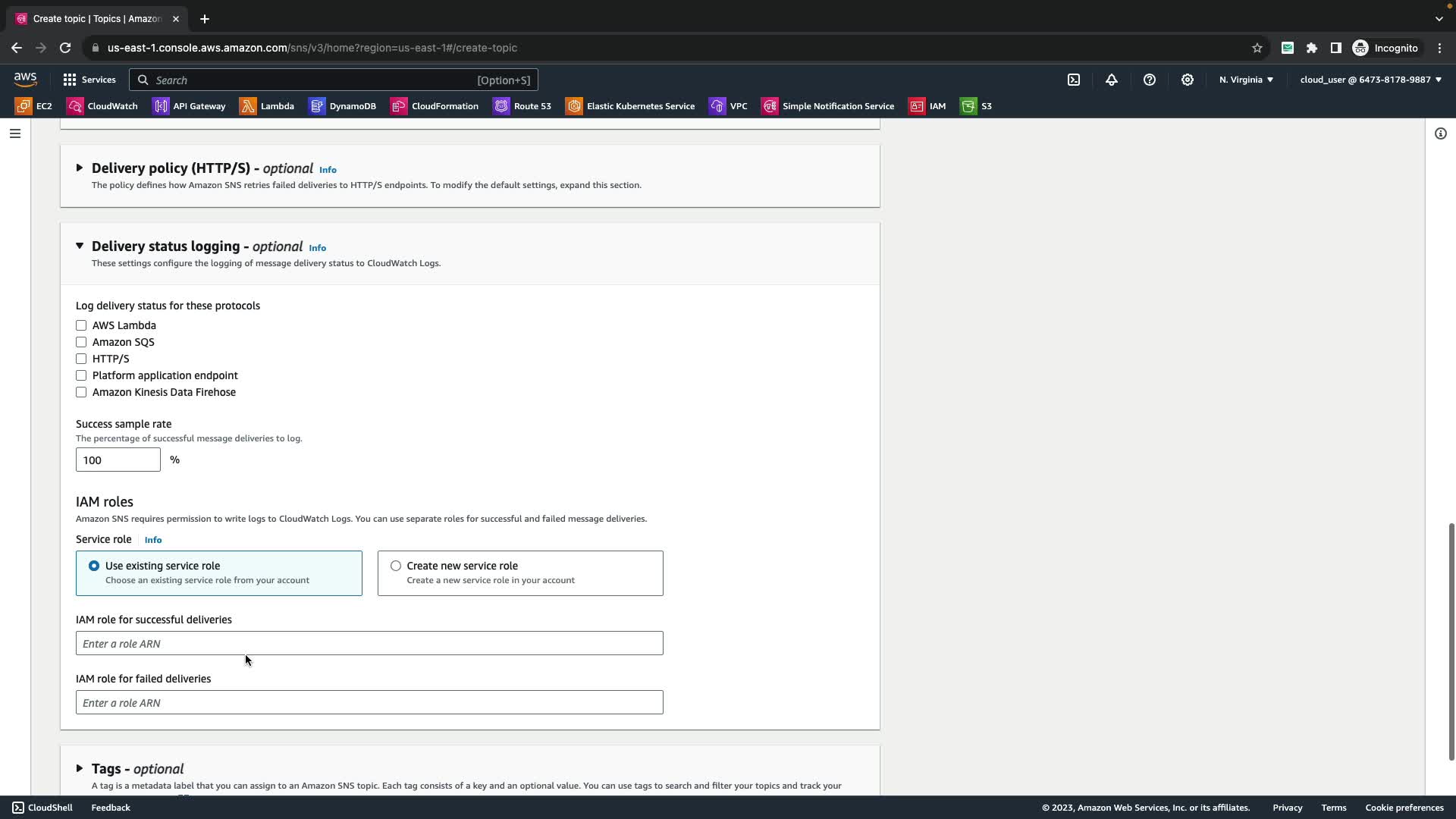Open the hamburger side navigation menu
This screenshot has height=819, width=1456.
pos(15,133)
